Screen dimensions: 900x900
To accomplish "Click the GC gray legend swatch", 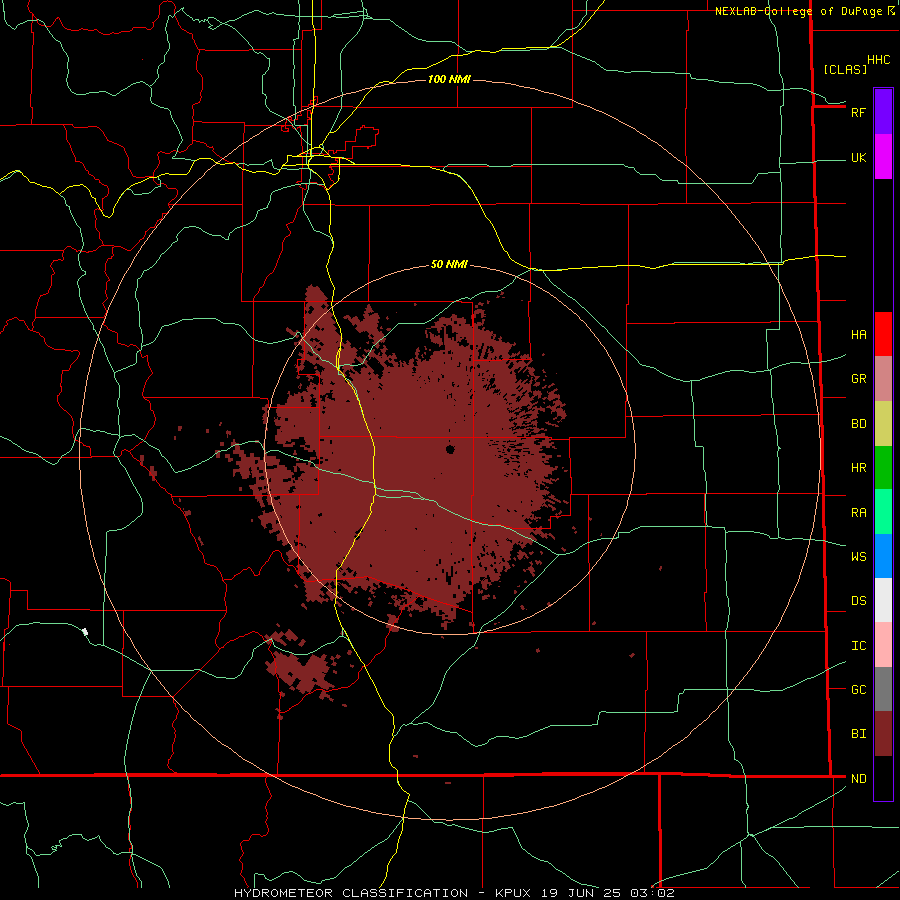I will (x=883, y=689).
